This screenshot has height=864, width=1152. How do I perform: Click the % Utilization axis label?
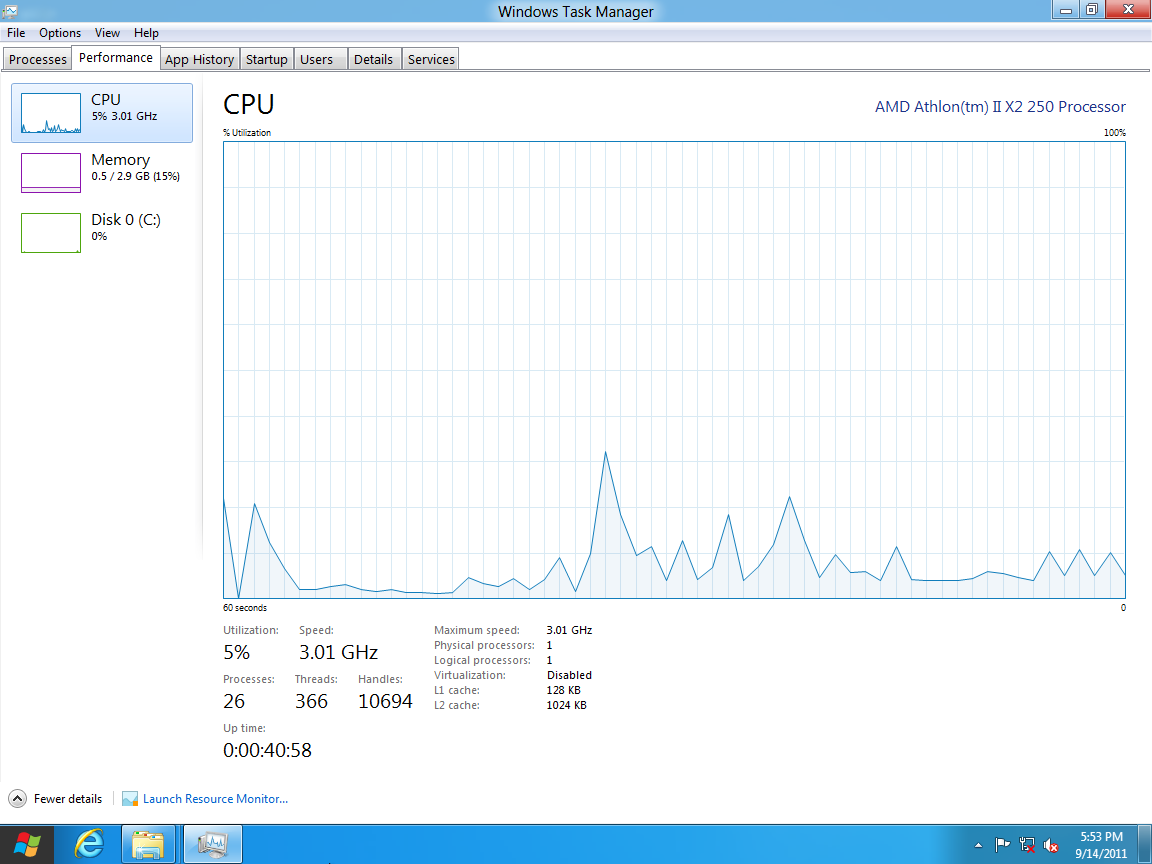point(247,133)
